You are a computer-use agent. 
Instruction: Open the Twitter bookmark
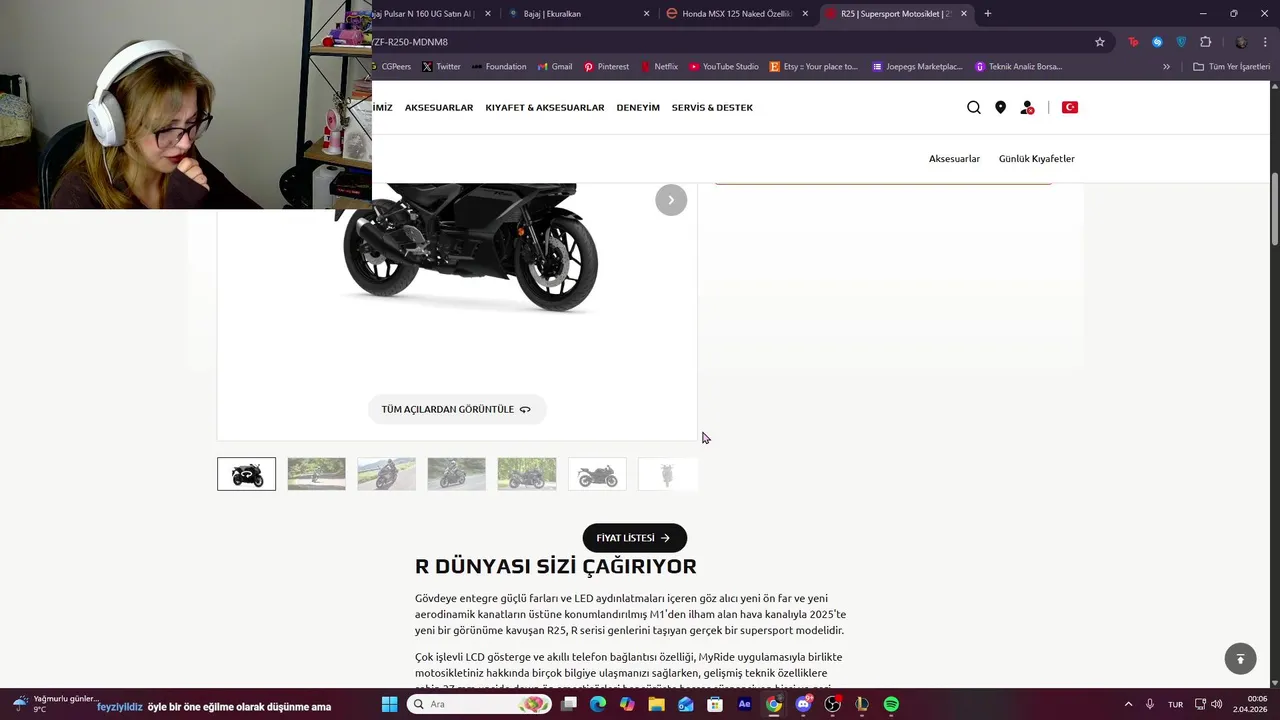(441, 67)
